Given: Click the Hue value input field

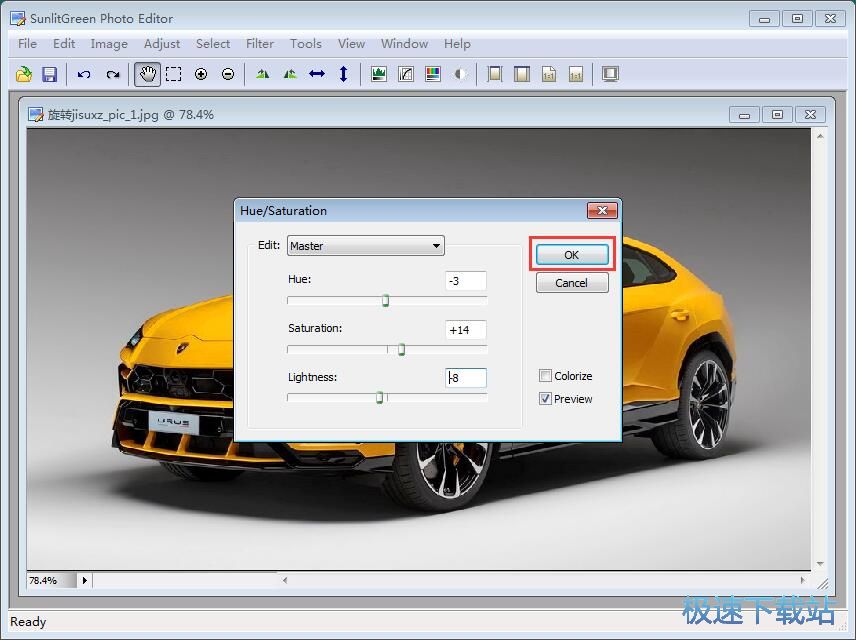Looking at the screenshot, I should pyautogui.click(x=466, y=281).
